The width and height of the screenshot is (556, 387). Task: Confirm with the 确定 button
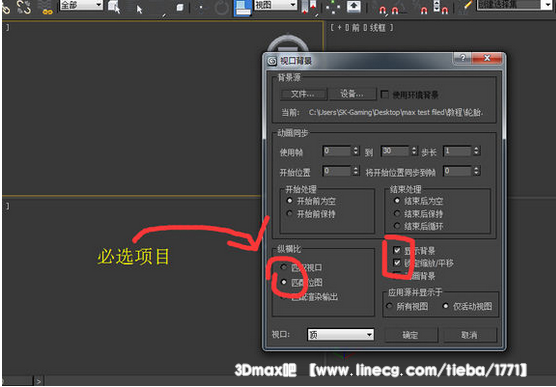411,335
